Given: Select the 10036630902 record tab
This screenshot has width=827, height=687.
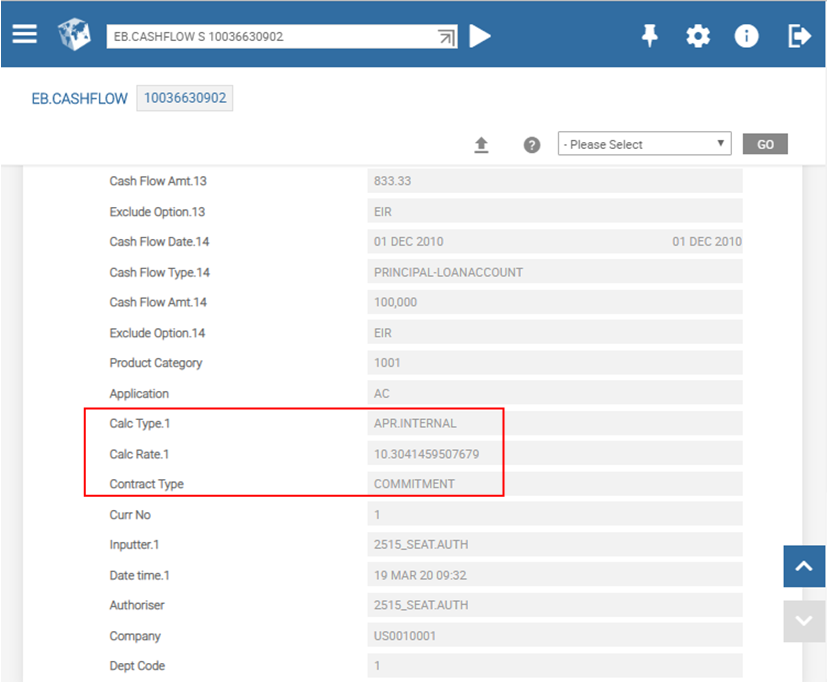Looking at the screenshot, I should 185,98.
